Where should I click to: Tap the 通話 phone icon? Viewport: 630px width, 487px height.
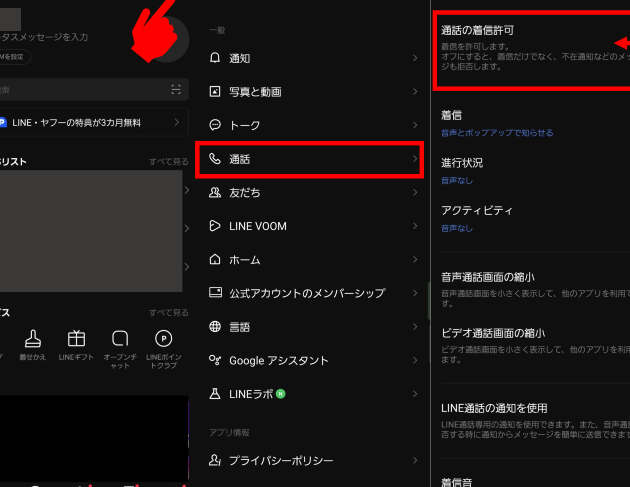tap(214, 159)
